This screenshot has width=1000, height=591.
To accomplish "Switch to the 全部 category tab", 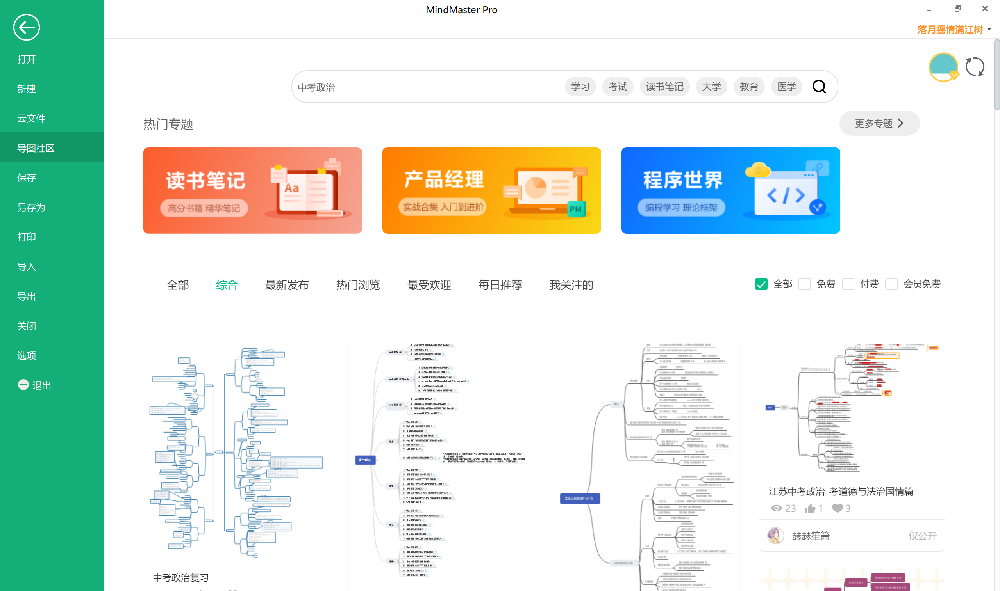I will (x=178, y=285).
